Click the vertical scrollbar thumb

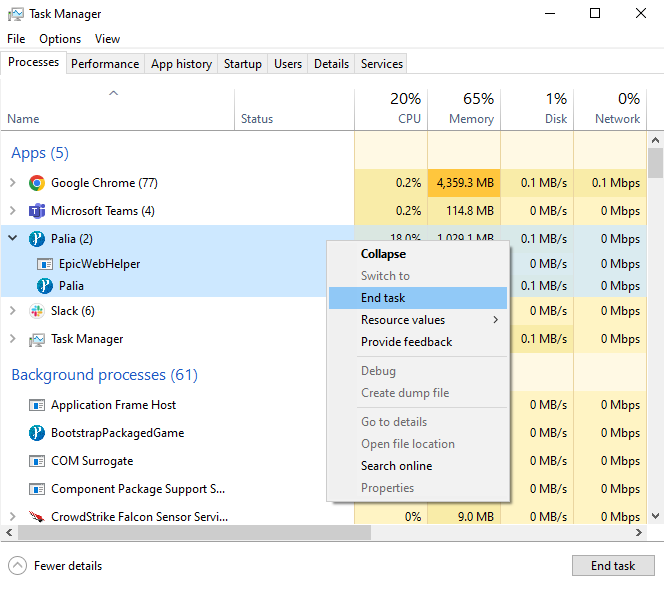coord(656,163)
